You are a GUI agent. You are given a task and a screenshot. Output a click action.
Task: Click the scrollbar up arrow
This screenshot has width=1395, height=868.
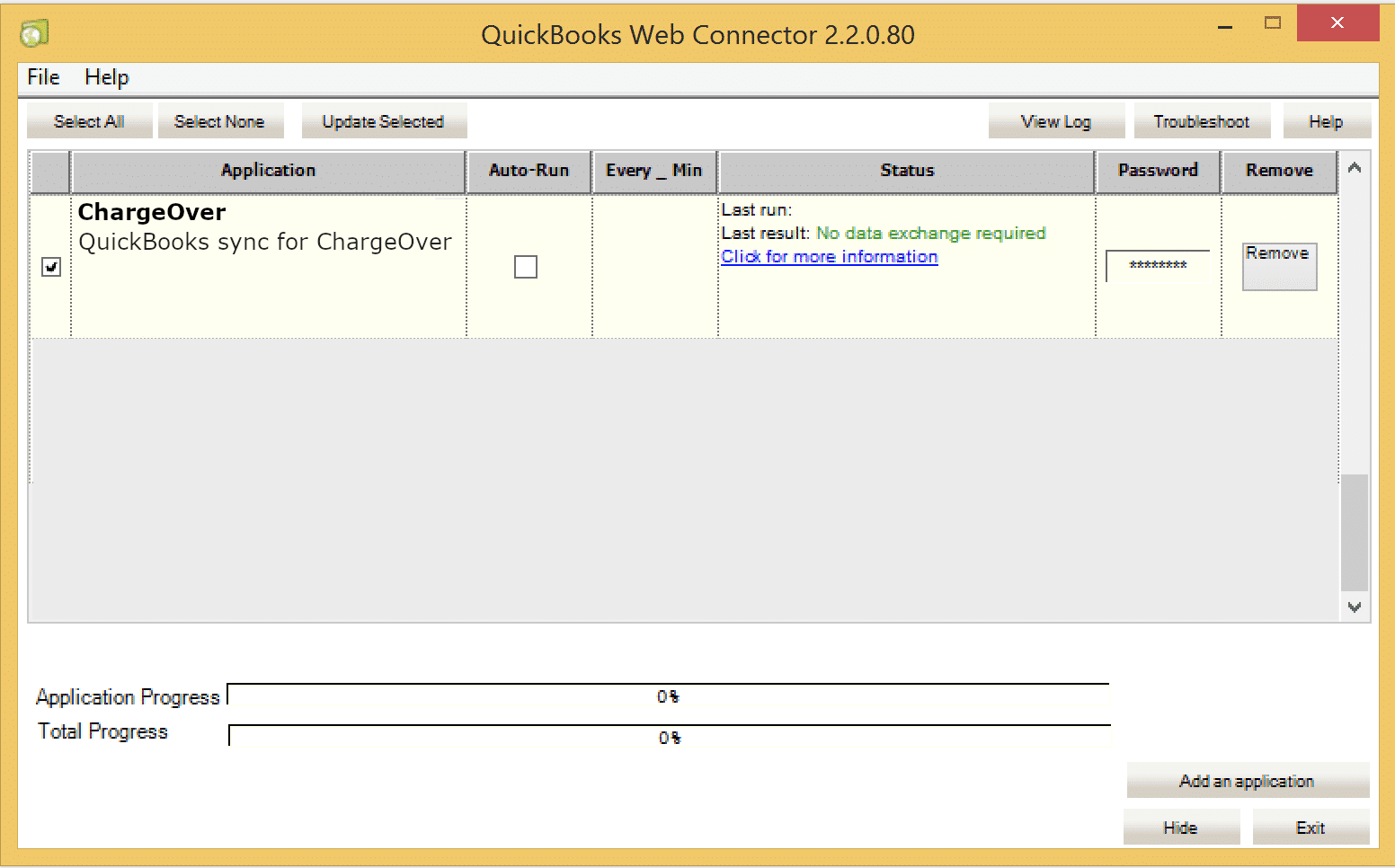click(x=1355, y=168)
